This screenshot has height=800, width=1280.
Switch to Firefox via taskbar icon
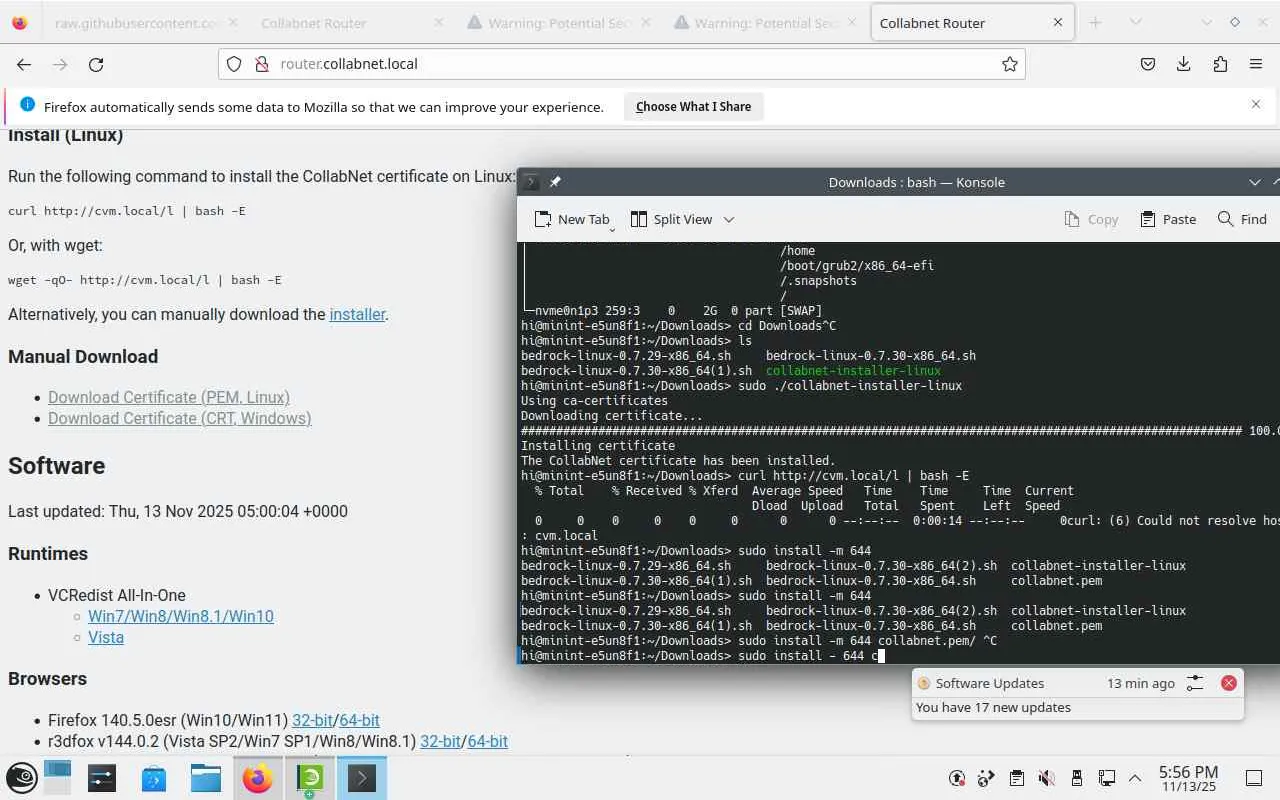(258, 778)
